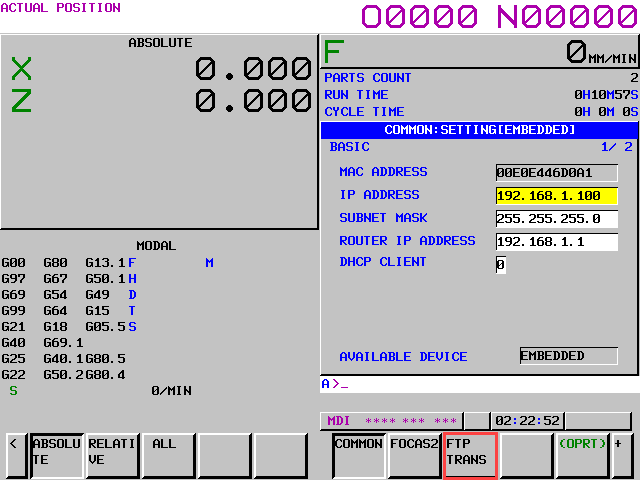Image resolution: width=640 pixels, height=480 pixels.
Task: Select the ALL position softkey
Action: point(169,456)
